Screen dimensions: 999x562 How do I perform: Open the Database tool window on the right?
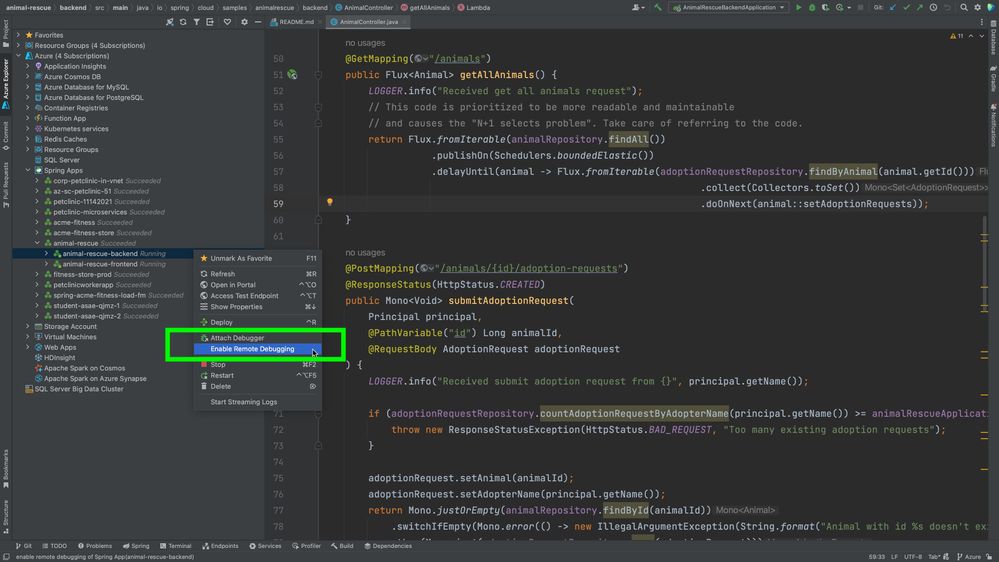993,38
